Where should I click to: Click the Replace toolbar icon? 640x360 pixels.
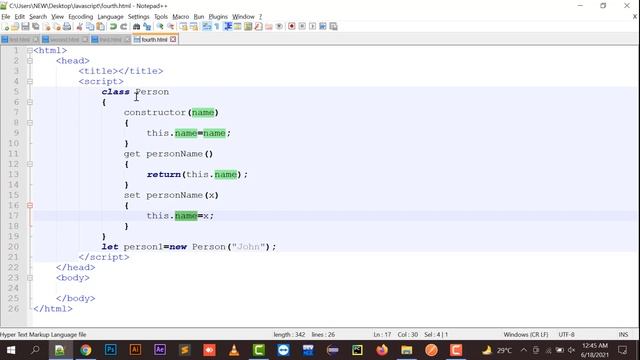coord(147,27)
